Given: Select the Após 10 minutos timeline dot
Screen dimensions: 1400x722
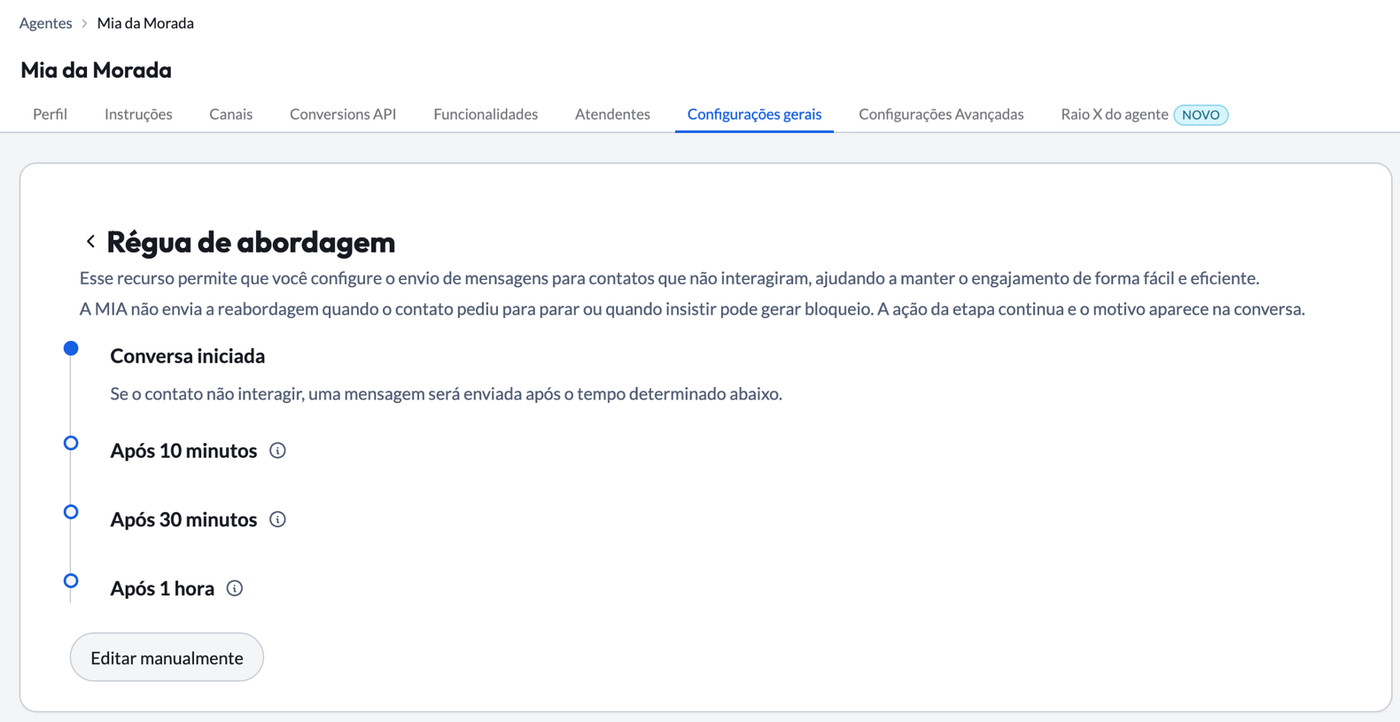Looking at the screenshot, I should pos(71,442).
